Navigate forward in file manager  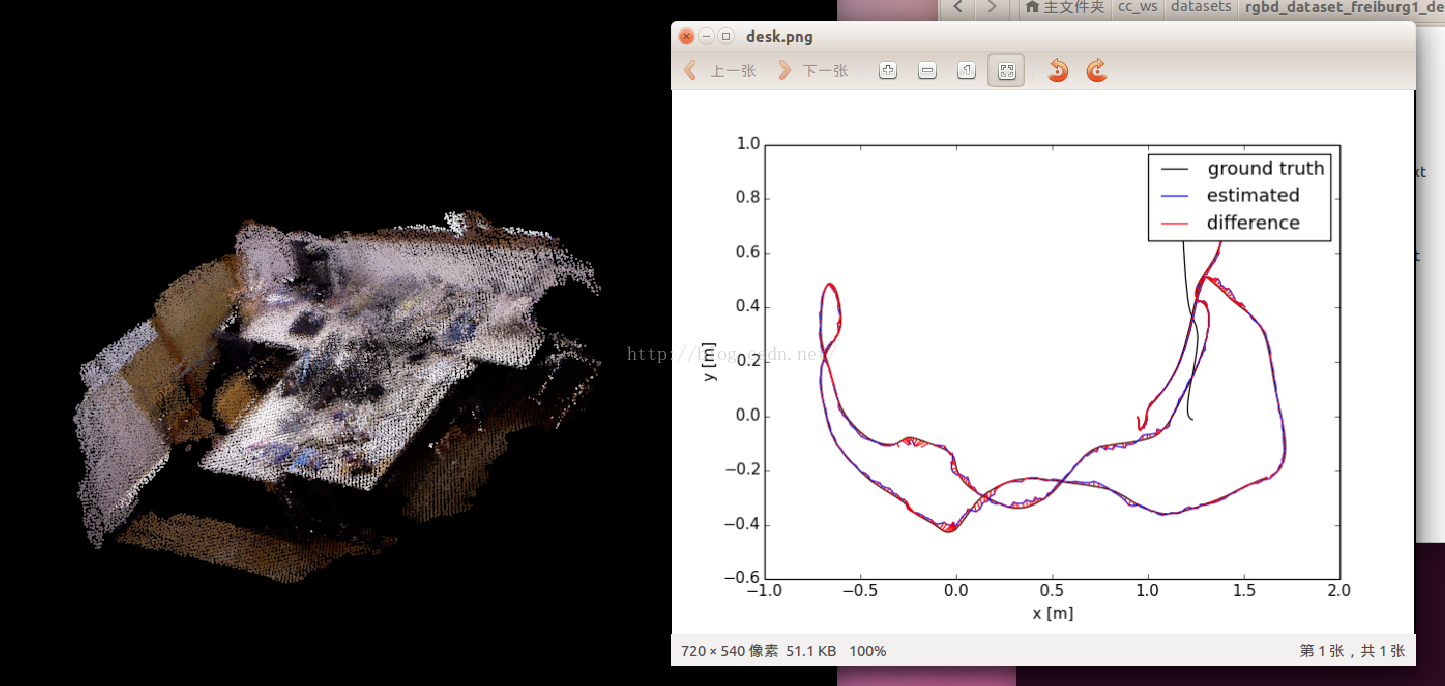[991, 8]
